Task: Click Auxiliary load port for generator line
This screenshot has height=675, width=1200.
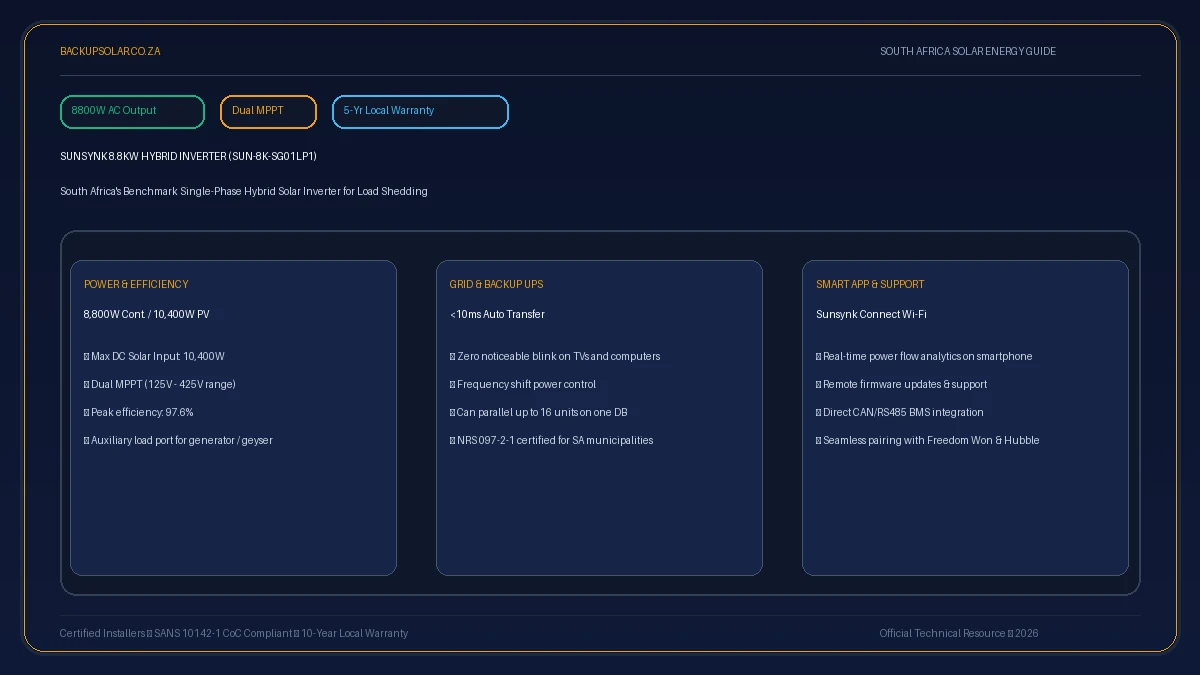Action: 178,441
